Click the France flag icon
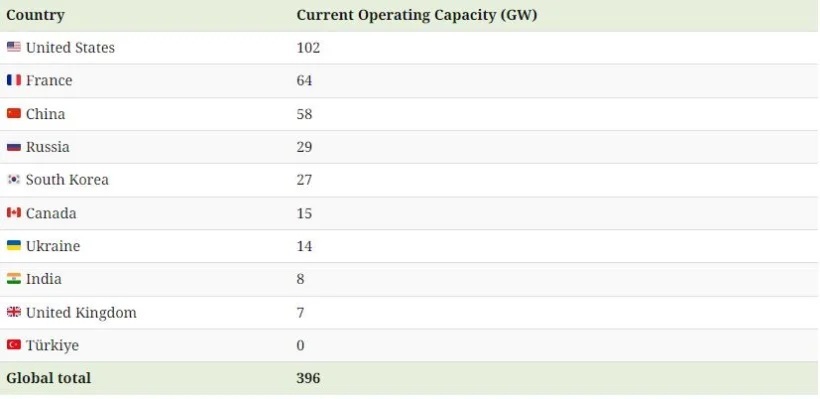 [14, 80]
